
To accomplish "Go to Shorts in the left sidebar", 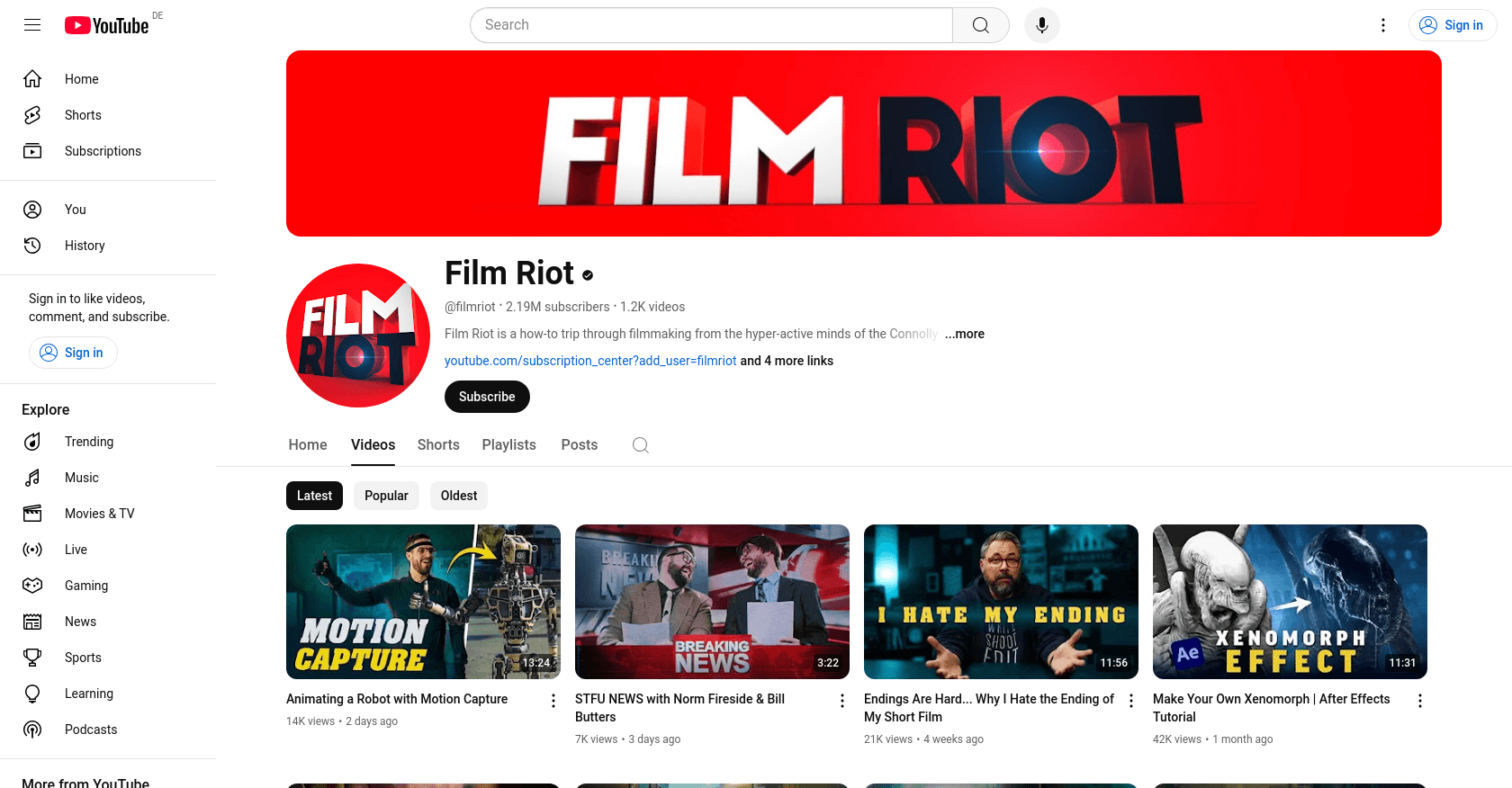I will click(83, 115).
